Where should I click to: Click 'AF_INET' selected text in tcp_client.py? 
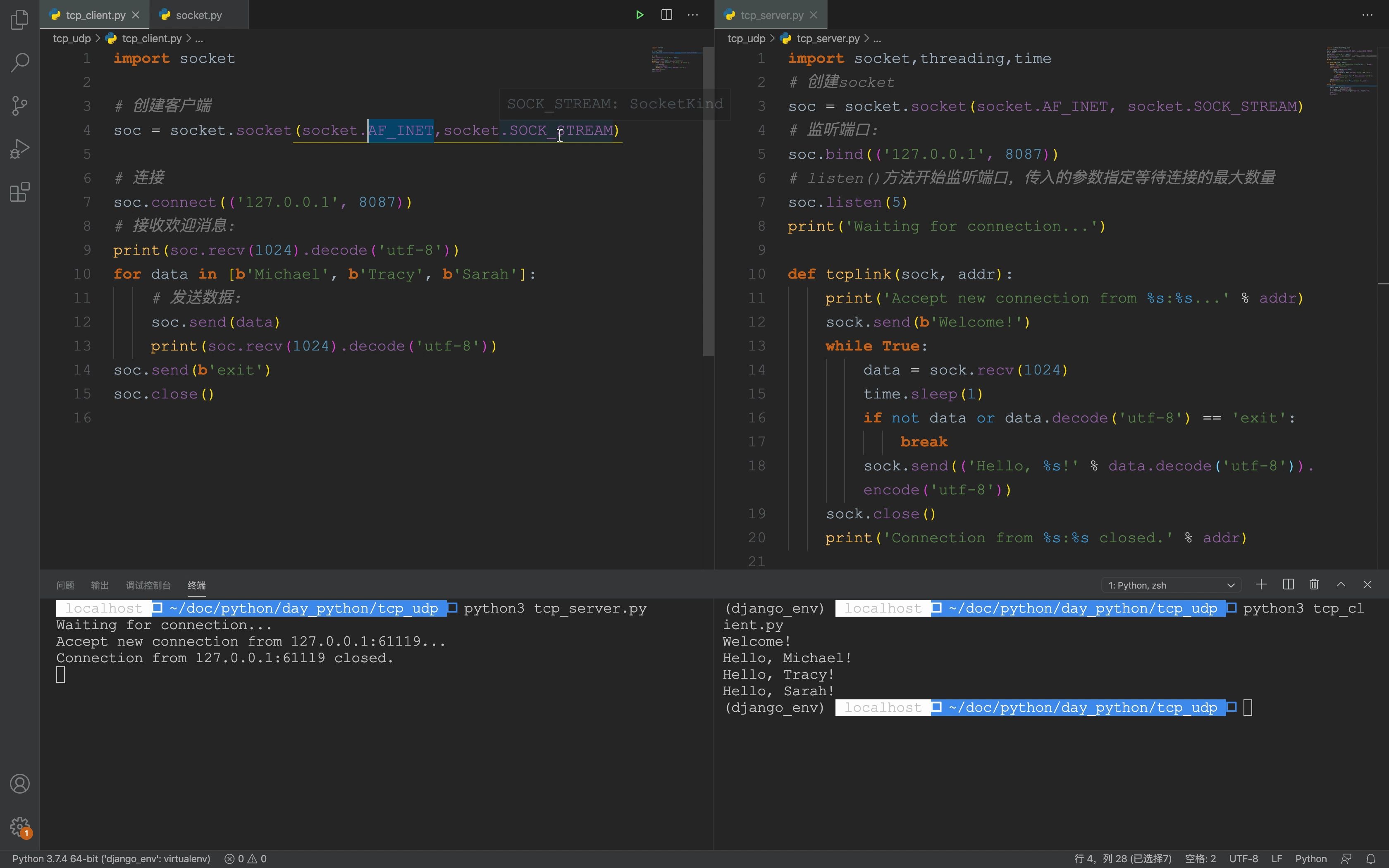tap(401, 130)
